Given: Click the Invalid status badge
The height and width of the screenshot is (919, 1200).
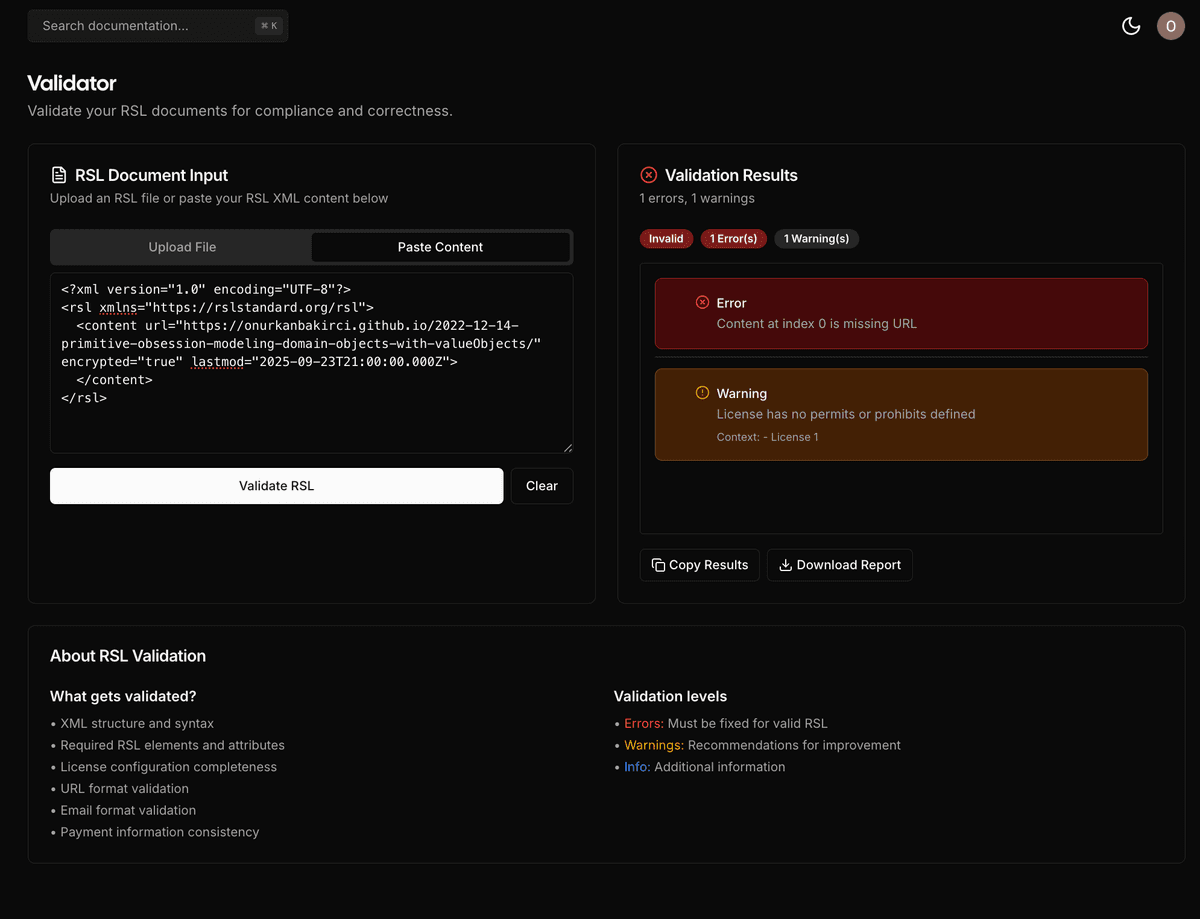Looking at the screenshot, I should coord(666,238).
